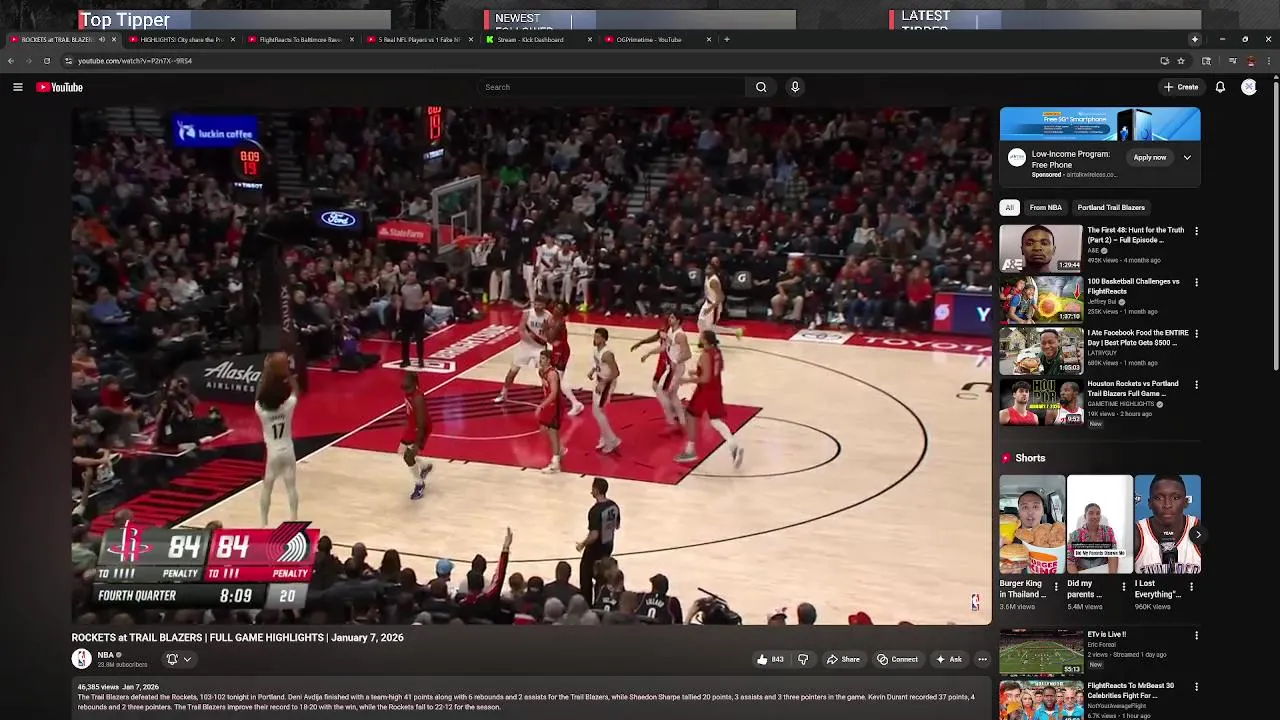Mute the audio on the Rockets tab

101,40
